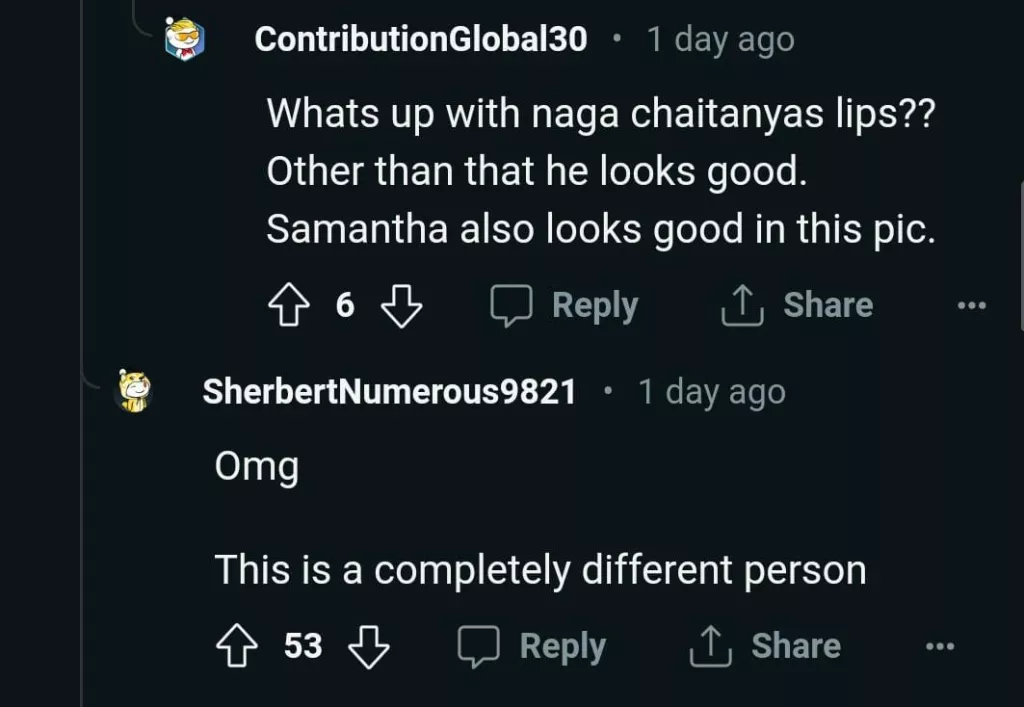Screen dimensions: 1024x707
Task: Click the '1 day ago' timestamp on the first comment
Action: [721, 40]
